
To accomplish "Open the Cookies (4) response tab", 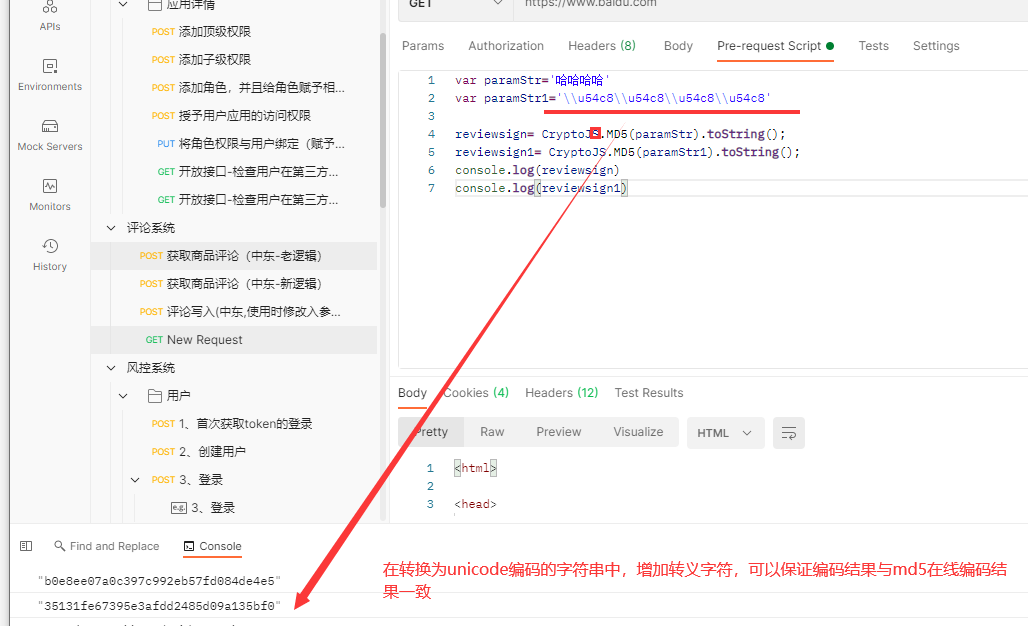I will [x=475, y=392].
